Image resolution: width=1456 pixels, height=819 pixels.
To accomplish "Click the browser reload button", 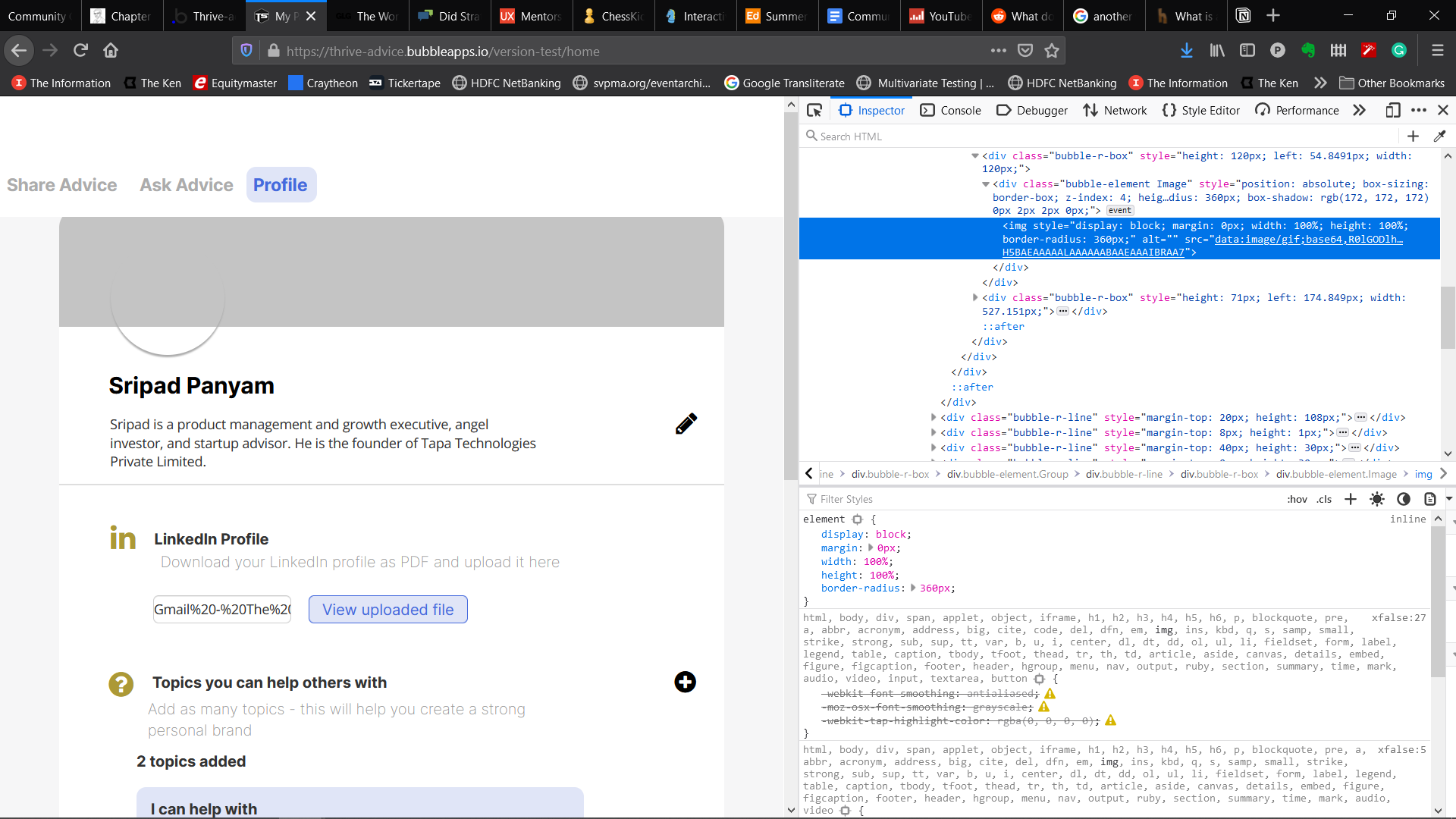I will point(80,51).
